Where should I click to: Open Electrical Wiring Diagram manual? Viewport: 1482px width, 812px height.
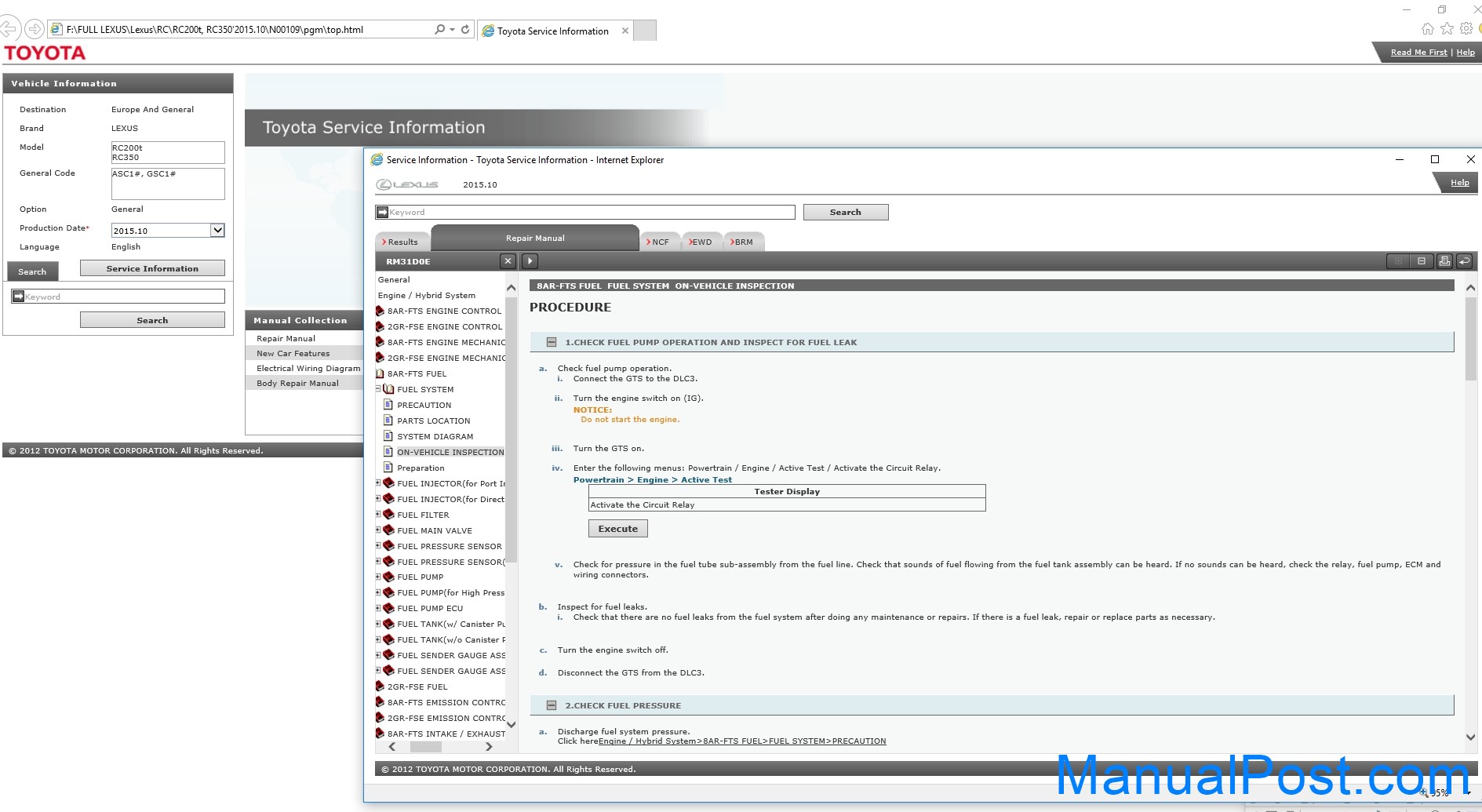click(x=308, y=368)
